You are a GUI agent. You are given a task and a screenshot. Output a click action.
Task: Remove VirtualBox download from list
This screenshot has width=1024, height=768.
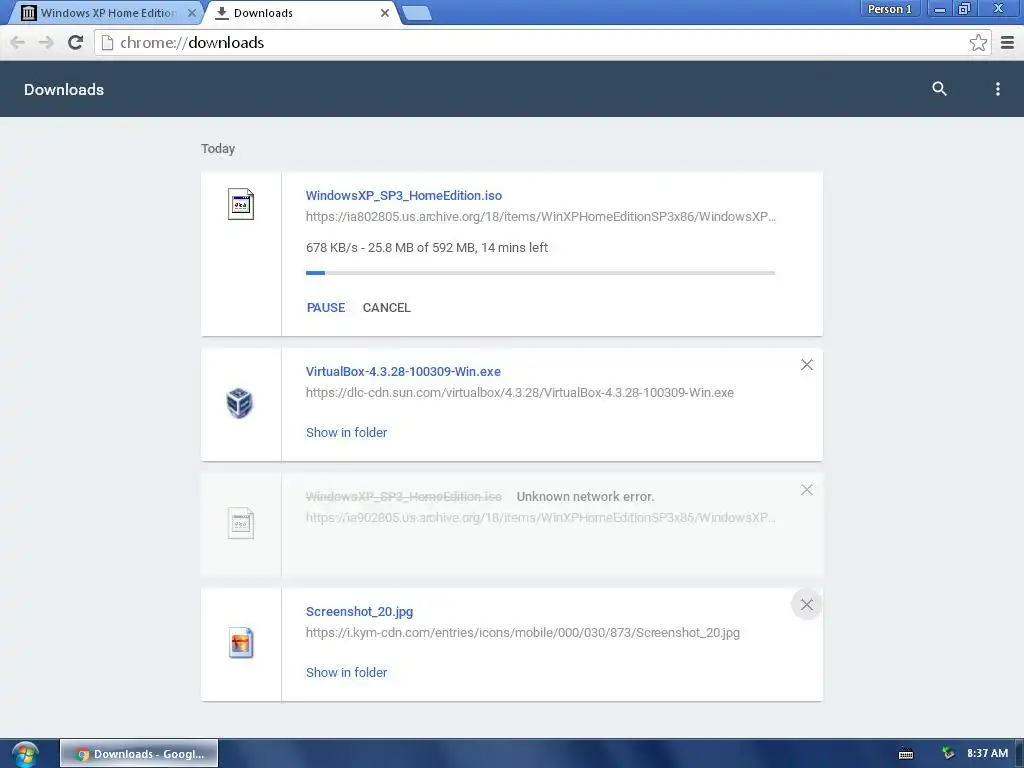coord(807,365)
